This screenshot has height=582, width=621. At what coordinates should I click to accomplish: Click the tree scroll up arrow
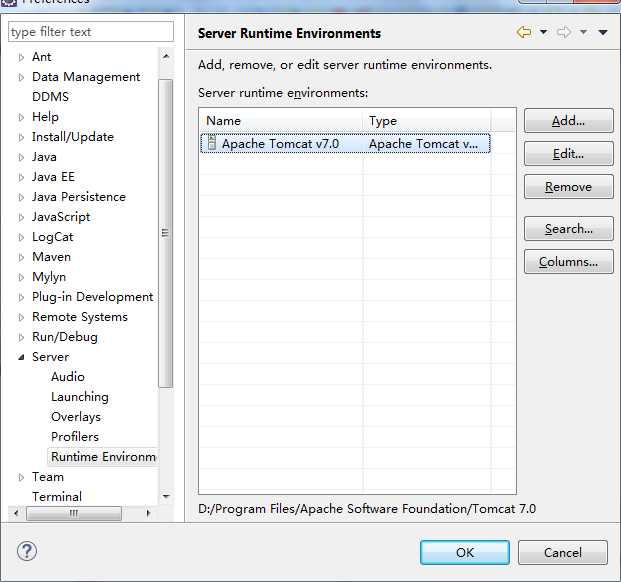click(166, 57)
